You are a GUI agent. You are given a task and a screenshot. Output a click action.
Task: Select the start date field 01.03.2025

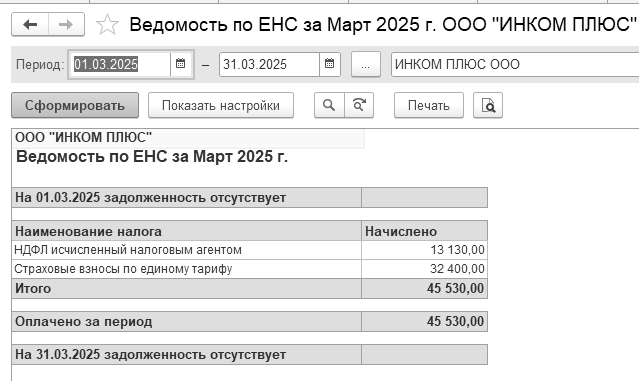(120, 64)
